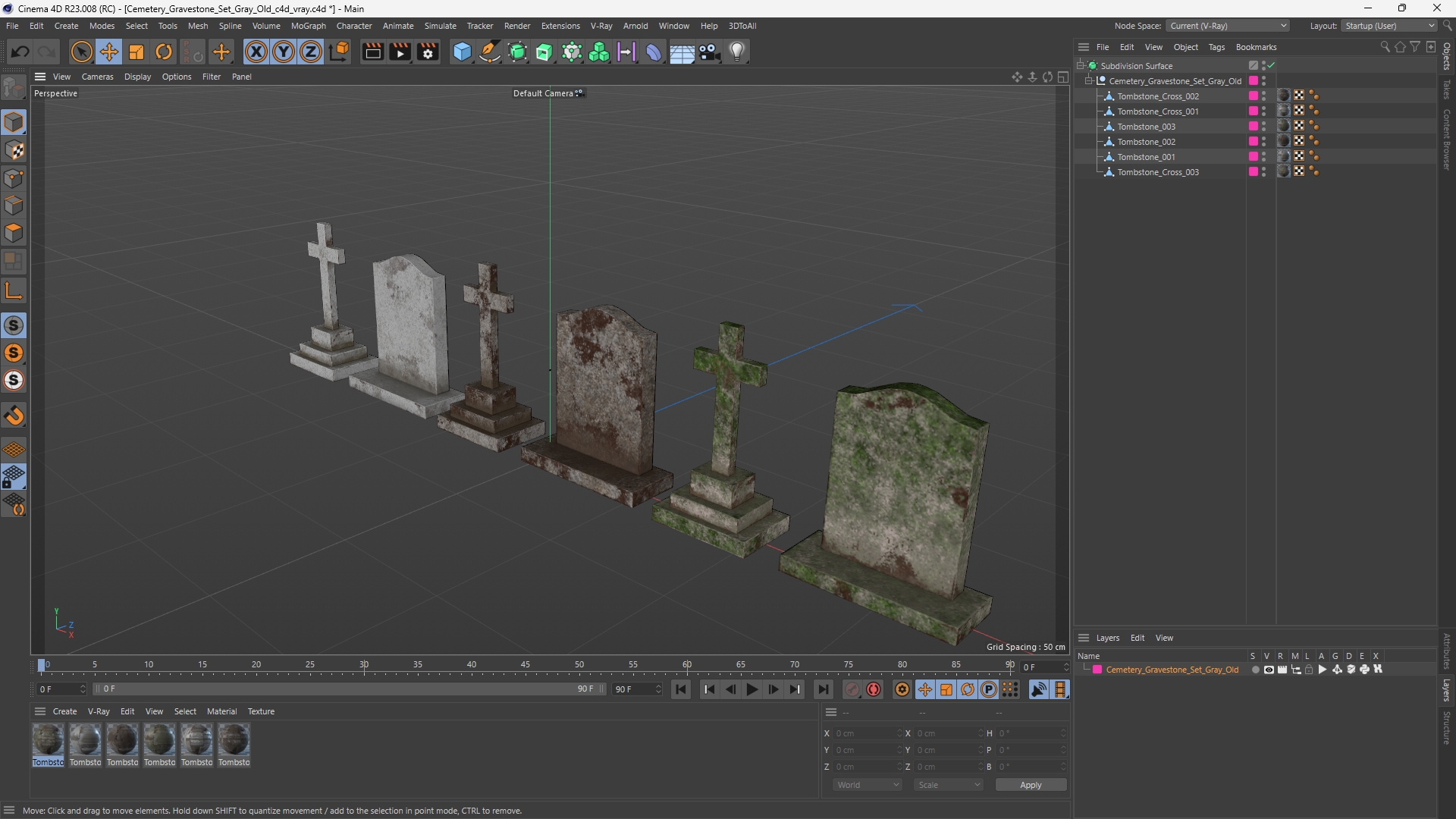The width and height of the screenshot is (1456, 819).
Task: Toggle Z axis lock
Action: pos(311,52)
